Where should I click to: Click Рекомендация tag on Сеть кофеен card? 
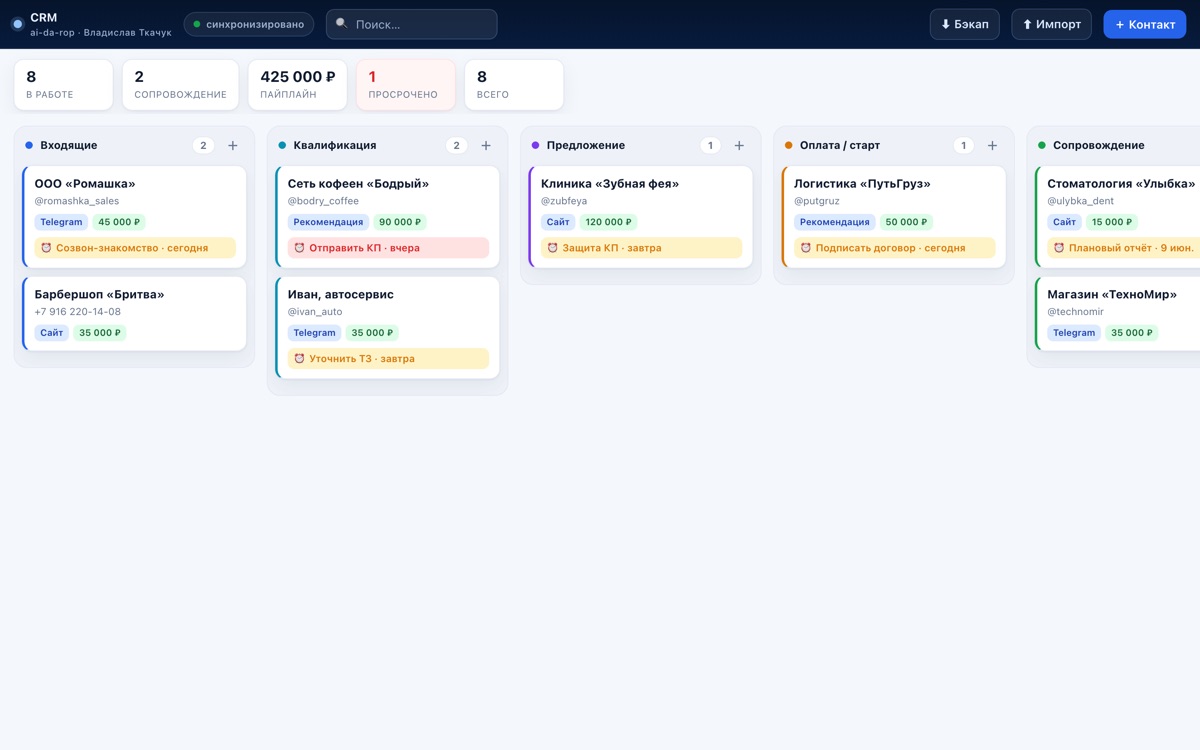(328, 222)
